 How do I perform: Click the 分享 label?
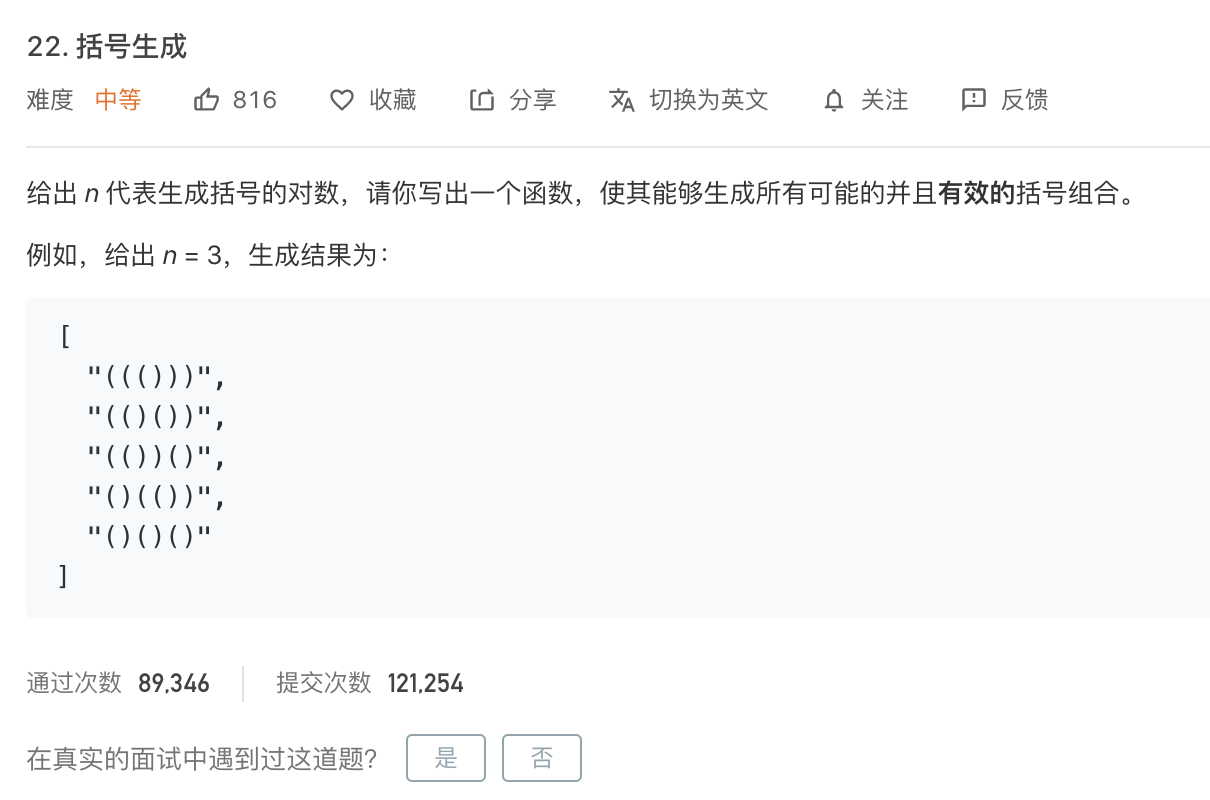533,100
